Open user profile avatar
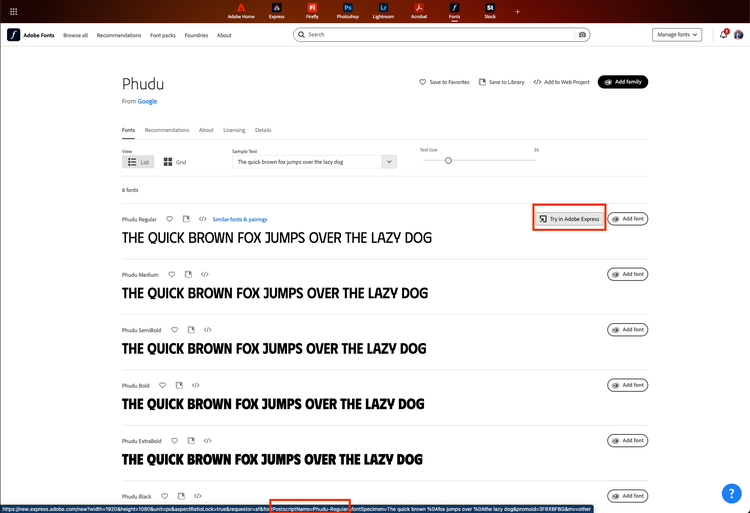Screen dimensions: 750x513 point(739,34)
